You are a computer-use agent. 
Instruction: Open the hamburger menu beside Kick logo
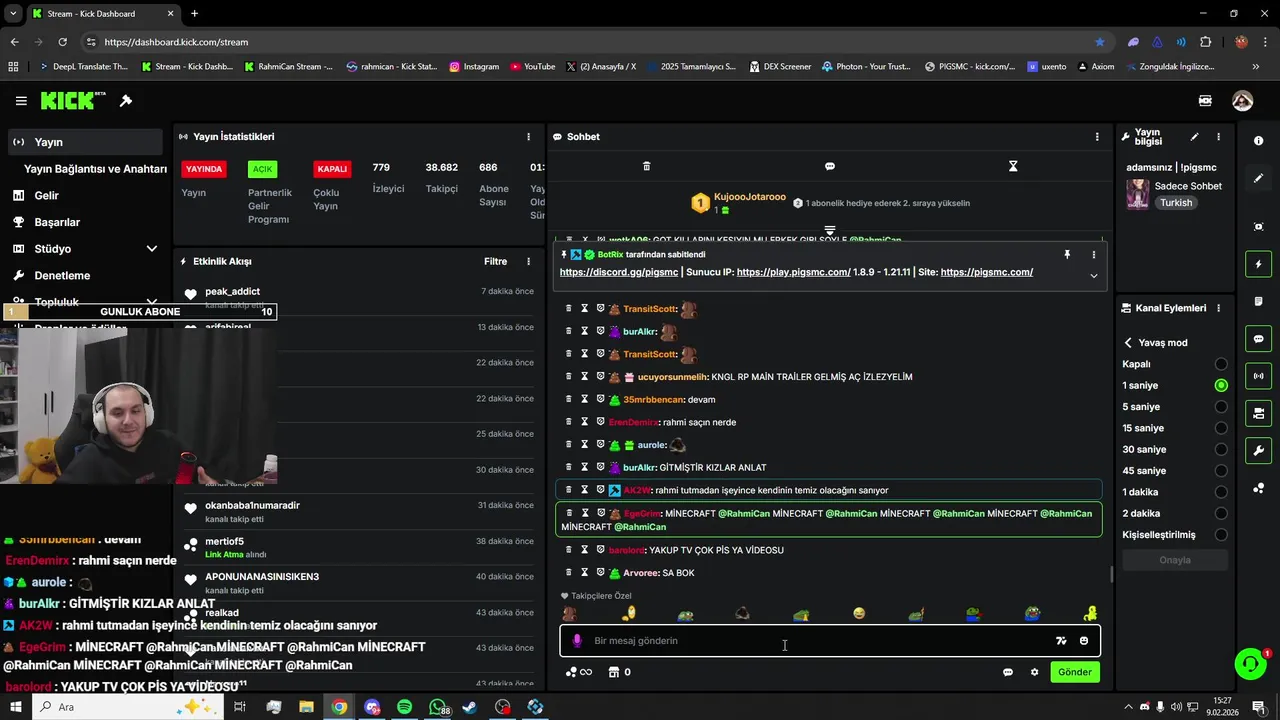pos(21,101)
